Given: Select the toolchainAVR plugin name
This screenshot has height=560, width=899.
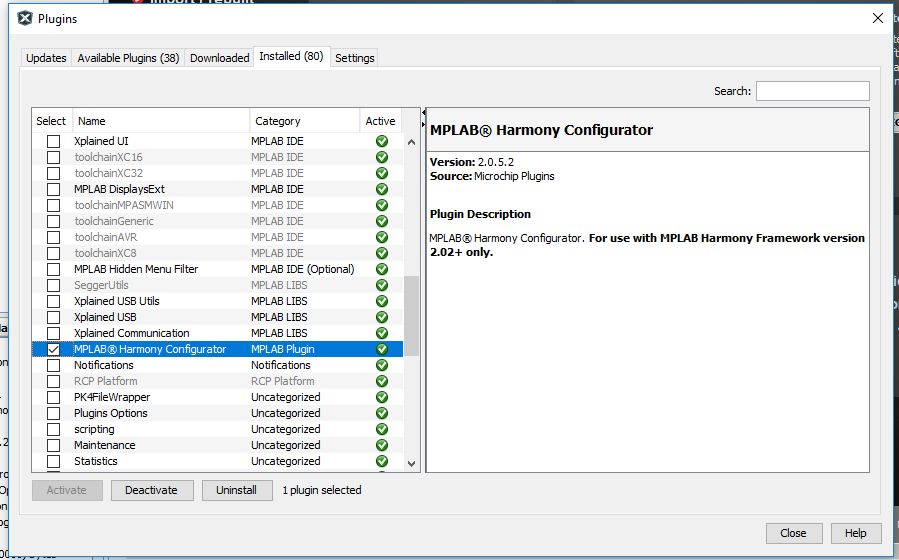Looking at the screenshot, I should pyautogui.click(x=106, y=237).
